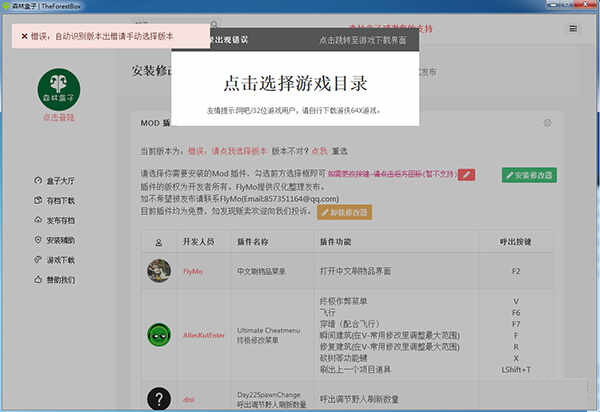Click the 点击登陆 login link under the logo
The height and width of the screenshot is (412, 600).
(59, 117)
